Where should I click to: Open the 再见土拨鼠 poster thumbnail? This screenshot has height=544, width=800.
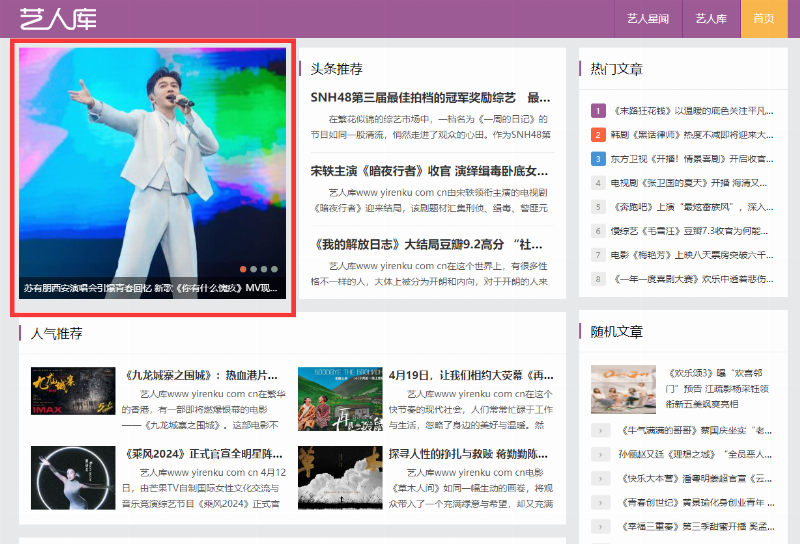pyautogui.click(x=340, y=399)
